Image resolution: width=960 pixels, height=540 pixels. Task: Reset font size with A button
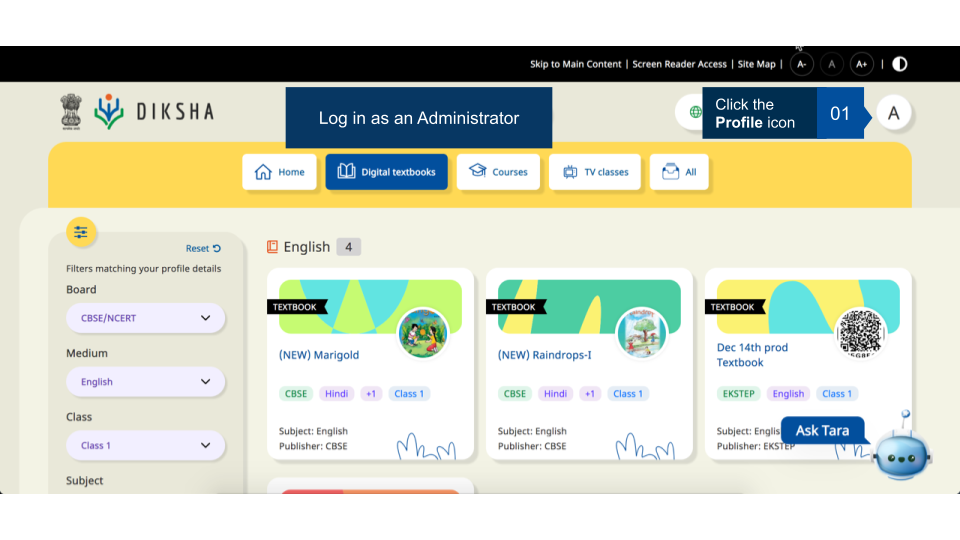831,64
